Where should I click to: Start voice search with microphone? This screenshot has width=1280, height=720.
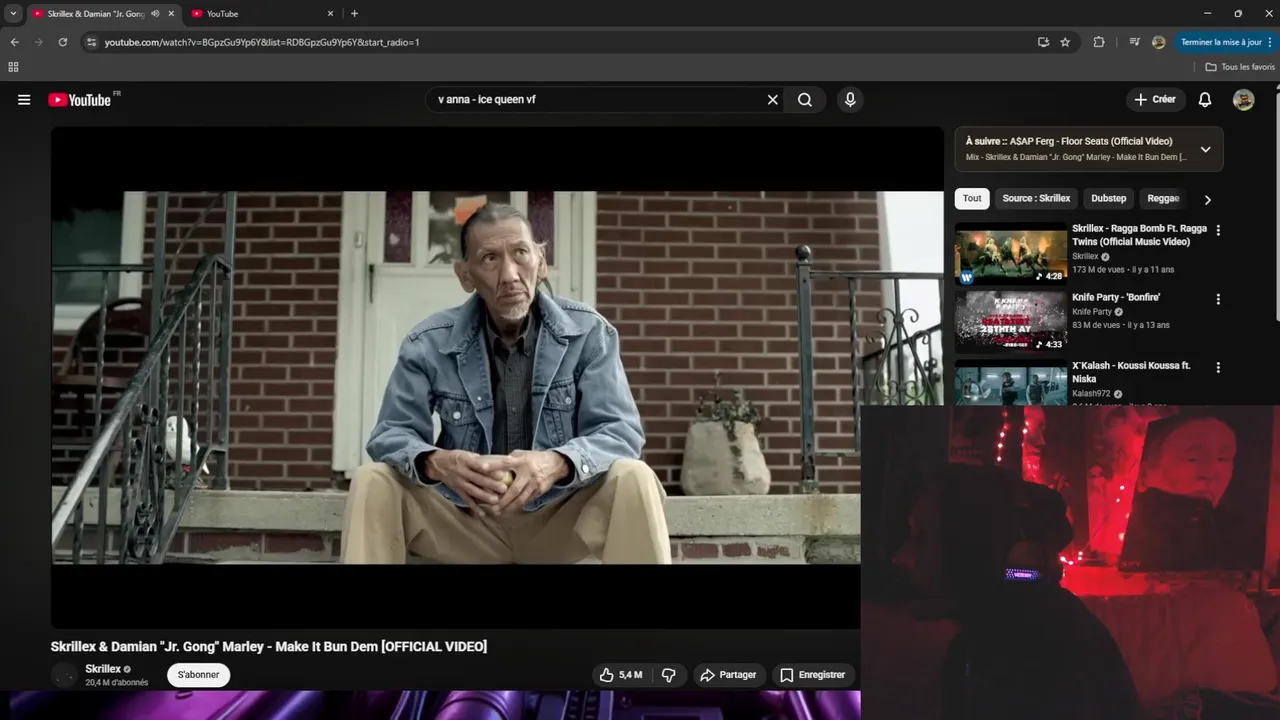pyautogui.click(x=850, y=100)
